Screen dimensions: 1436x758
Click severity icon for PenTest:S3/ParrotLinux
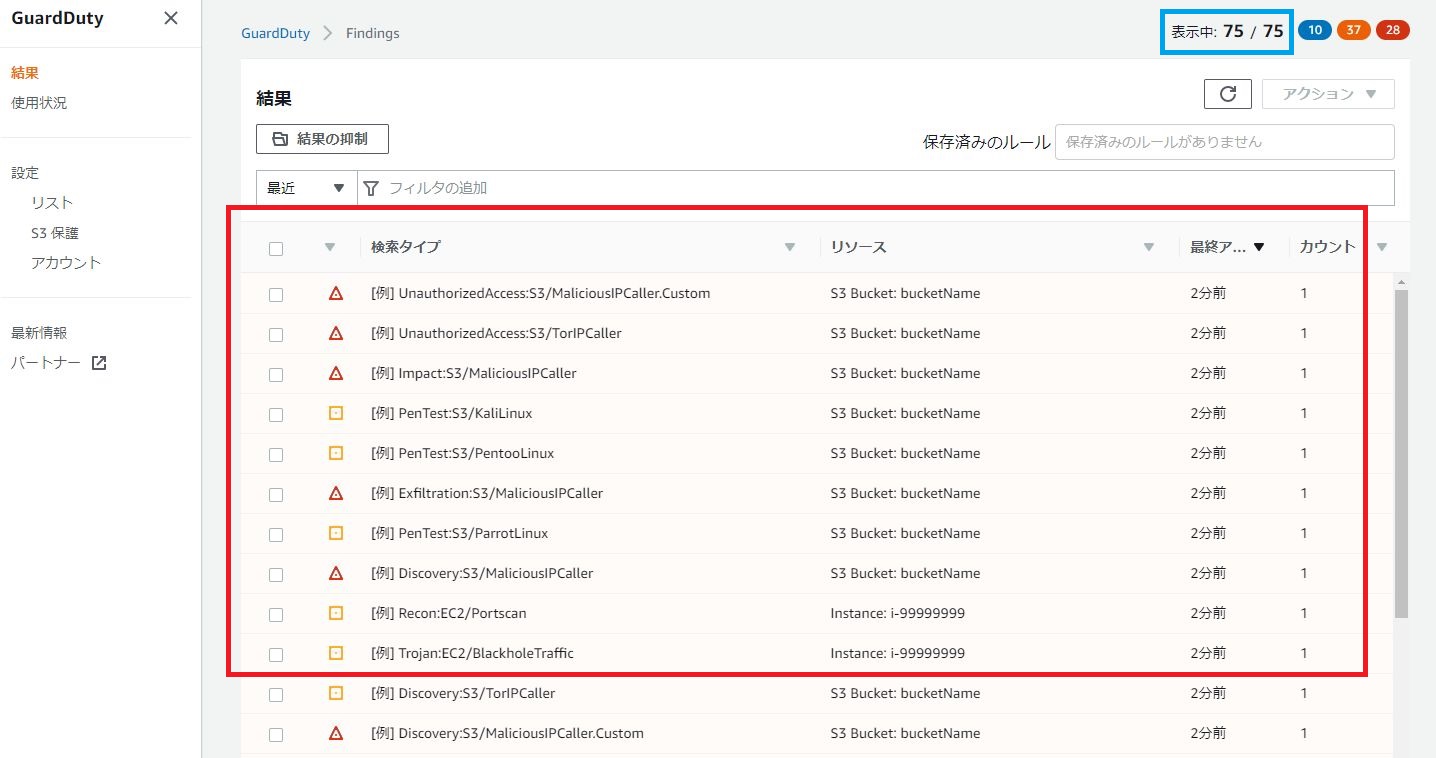336,533
